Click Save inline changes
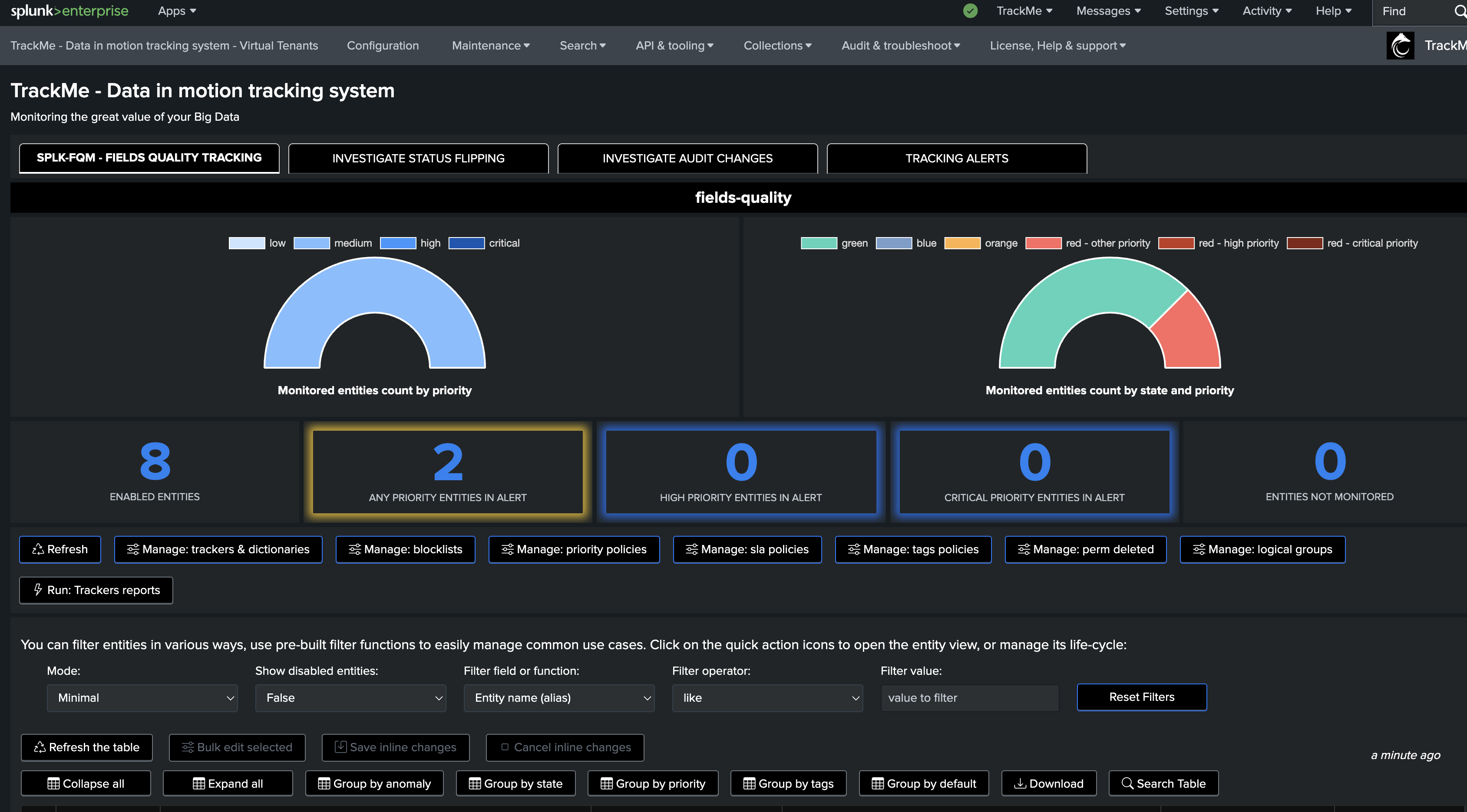The height and width of the screenshot is (812, 1467). (396, 748)
